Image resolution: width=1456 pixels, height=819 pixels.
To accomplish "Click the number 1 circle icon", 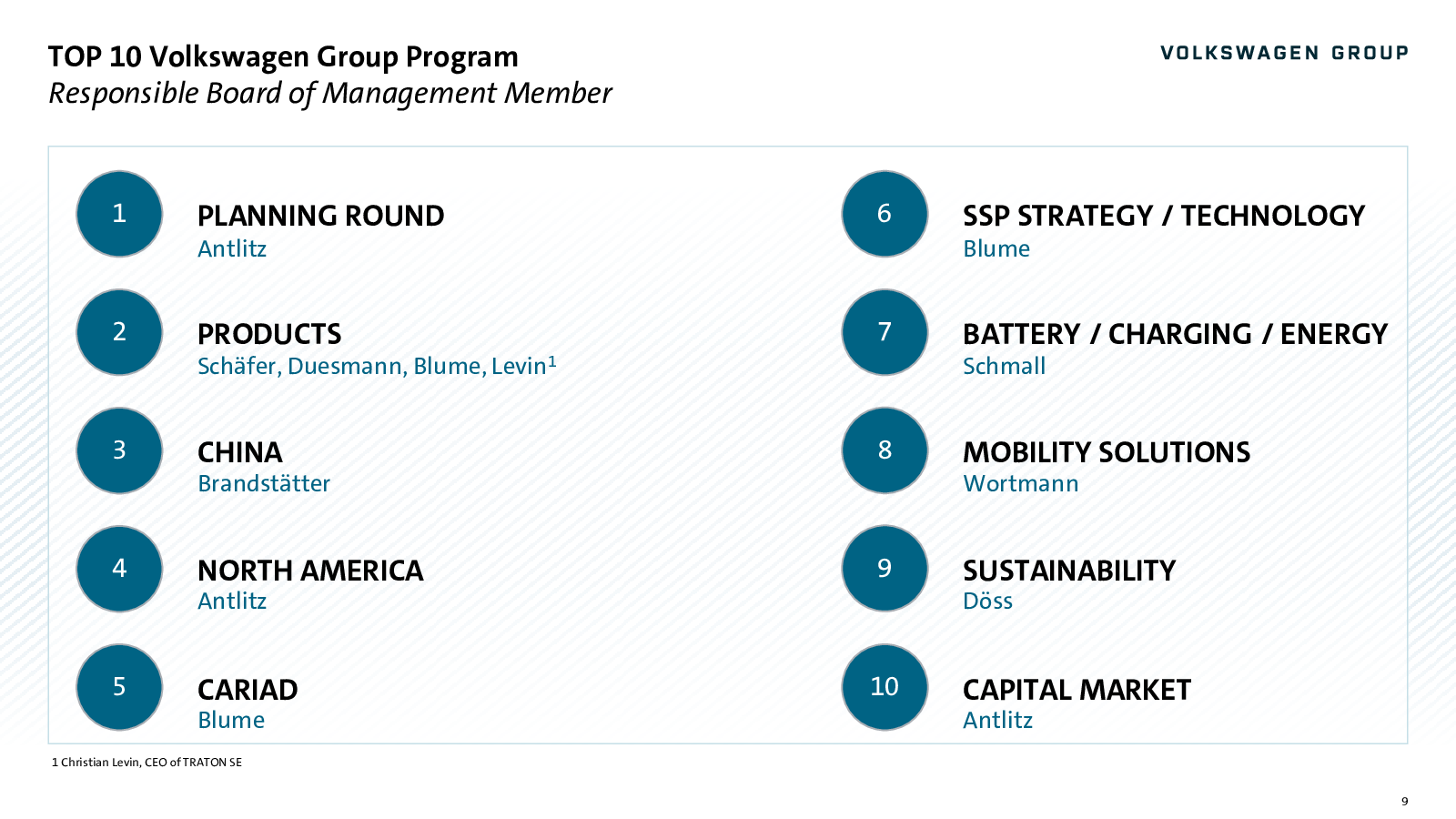I will click(x=119, y=214).
